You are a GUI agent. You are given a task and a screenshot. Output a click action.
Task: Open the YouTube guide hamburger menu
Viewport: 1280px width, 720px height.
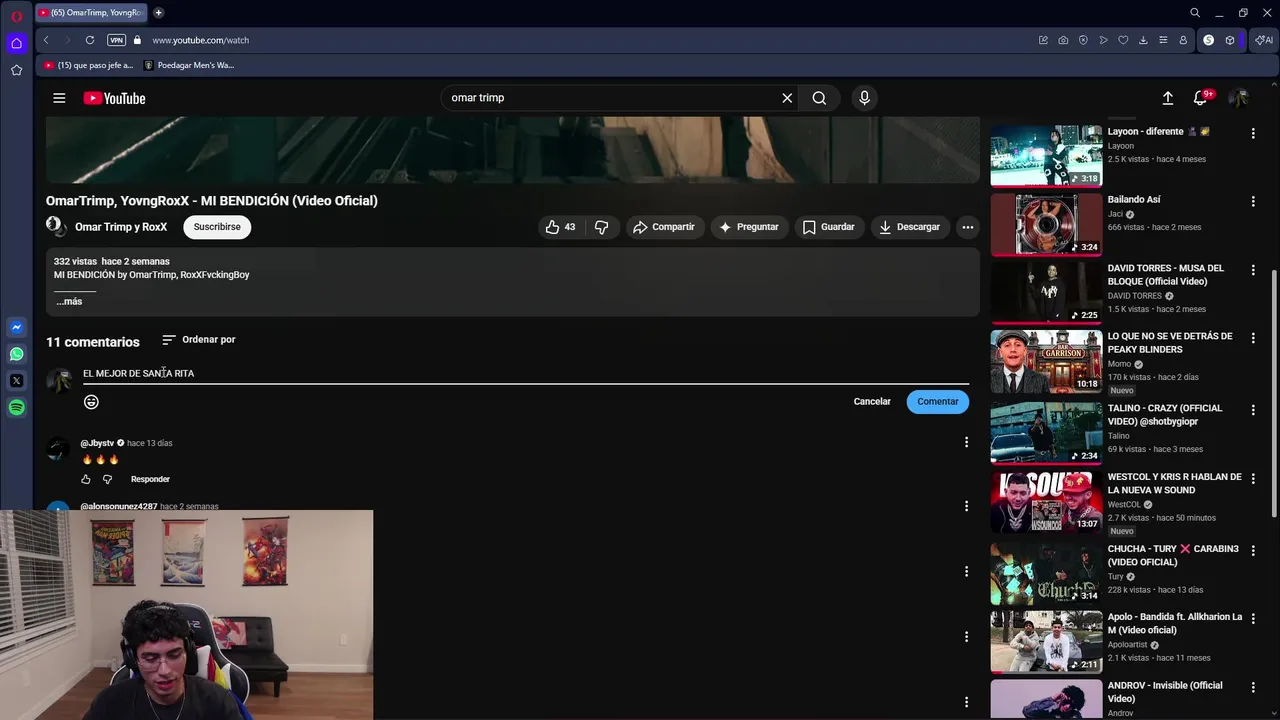(x=59, y=98)
